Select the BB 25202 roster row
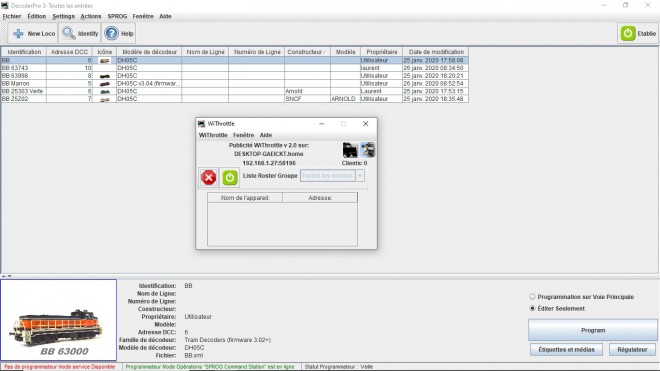The image size is (660, 371). coord(234,99)
